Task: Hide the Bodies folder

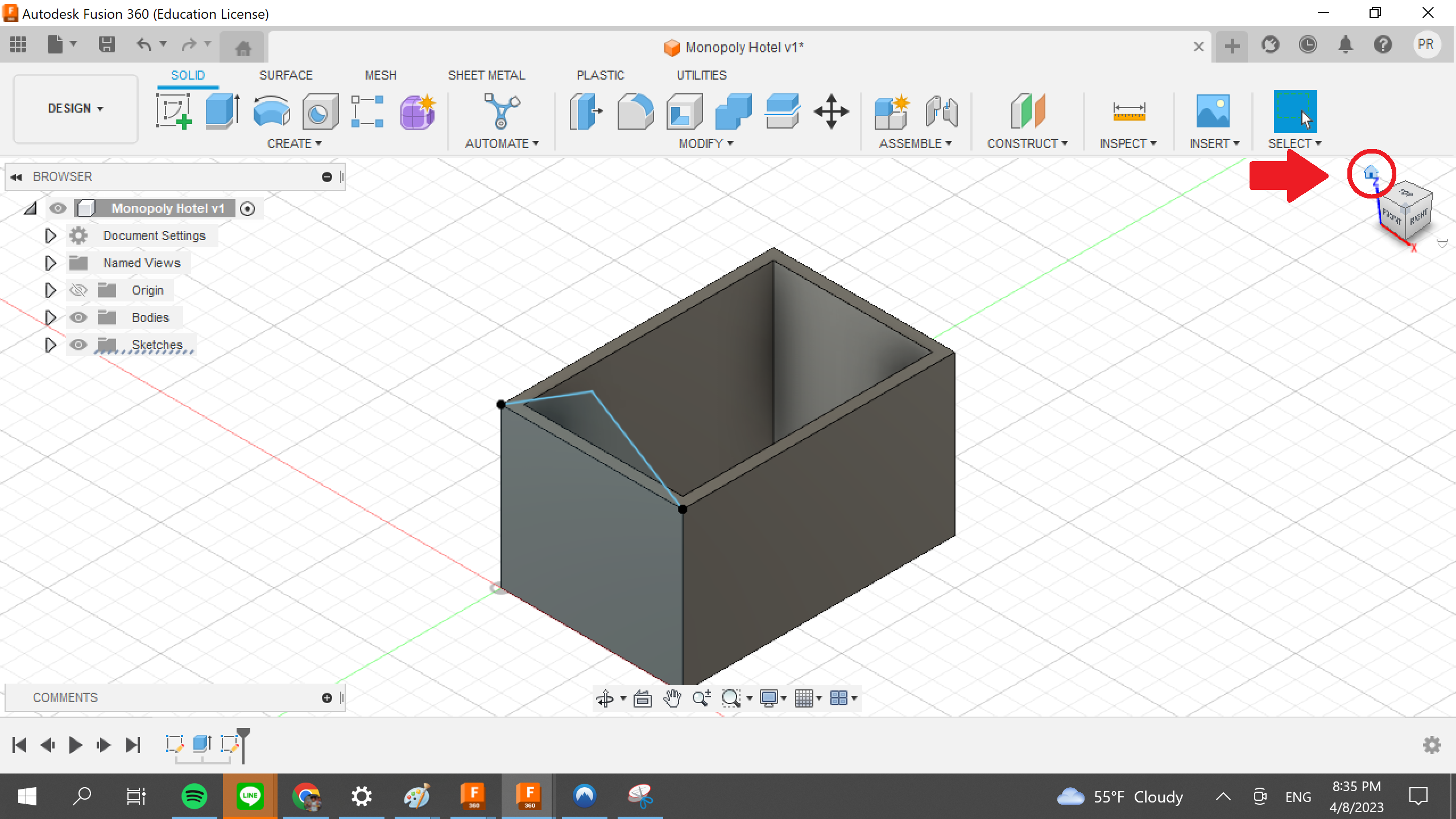Action: tap(78, 317)
